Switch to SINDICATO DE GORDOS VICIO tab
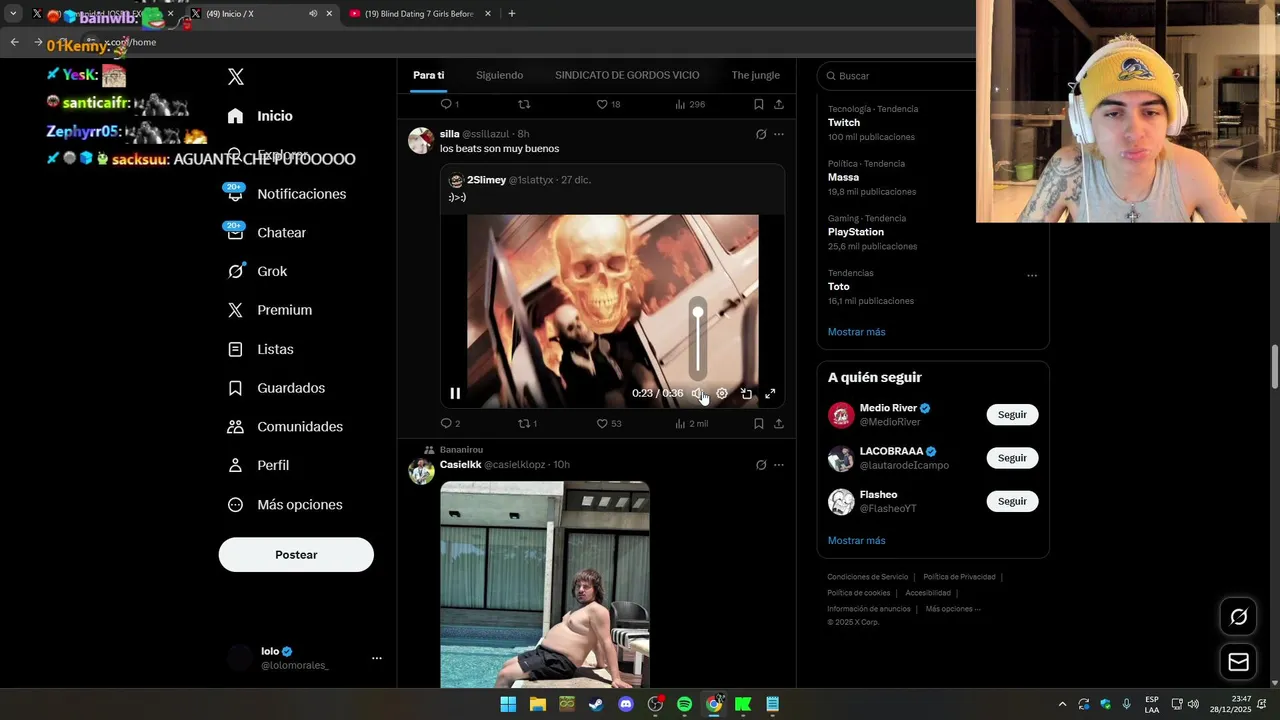Image resolution: width=1280 pixels, height=720 pixels. 627,75
